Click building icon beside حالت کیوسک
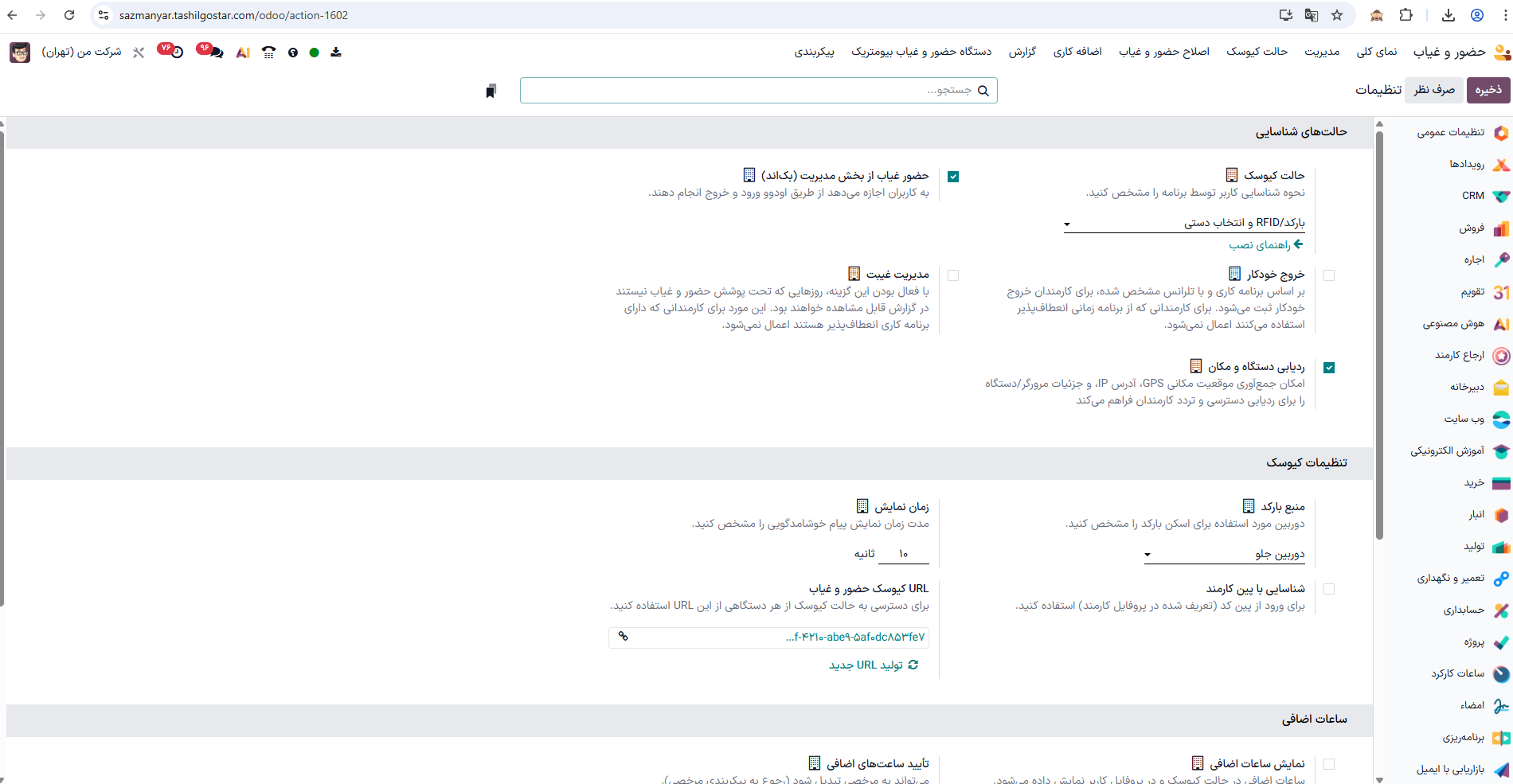The height and width of the screenshot is (784, 1513). (1232, 174)
